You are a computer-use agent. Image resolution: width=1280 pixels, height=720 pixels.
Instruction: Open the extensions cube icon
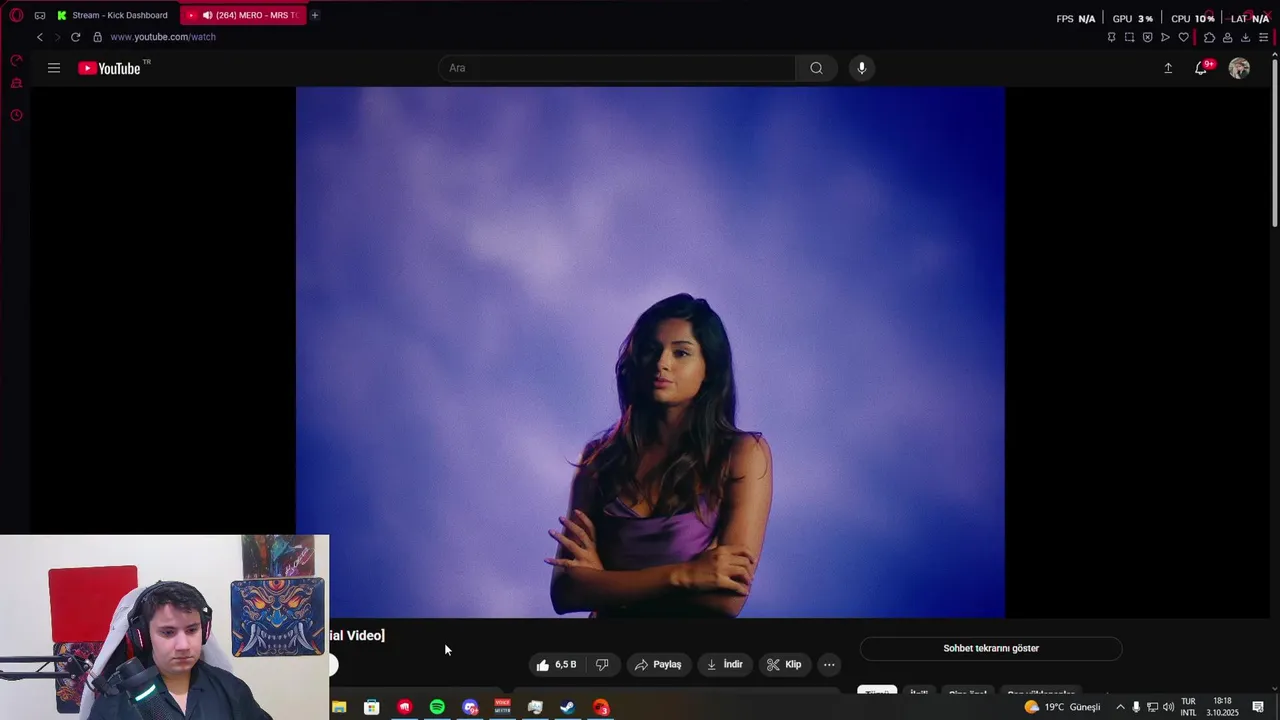click(1209, 37)
